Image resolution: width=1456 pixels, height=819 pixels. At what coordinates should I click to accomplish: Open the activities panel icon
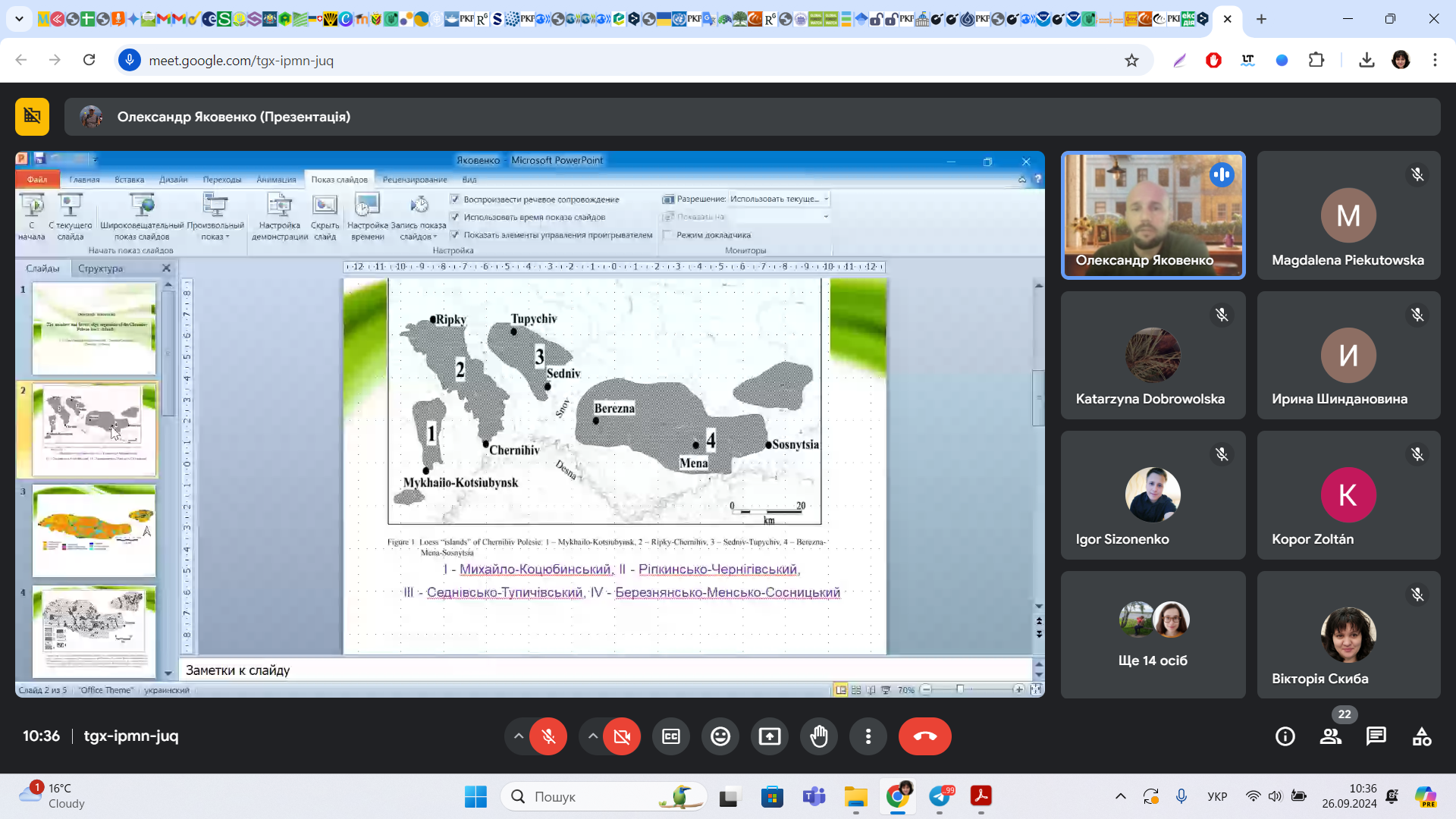pos(1422,736)
